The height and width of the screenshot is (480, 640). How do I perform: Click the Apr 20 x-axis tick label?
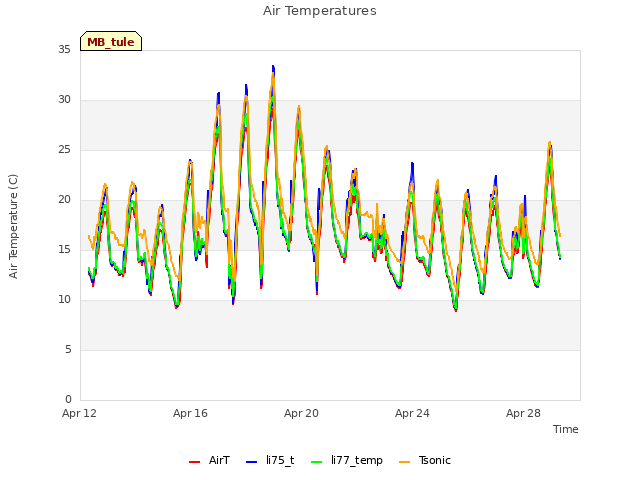(x=301, y=413)
